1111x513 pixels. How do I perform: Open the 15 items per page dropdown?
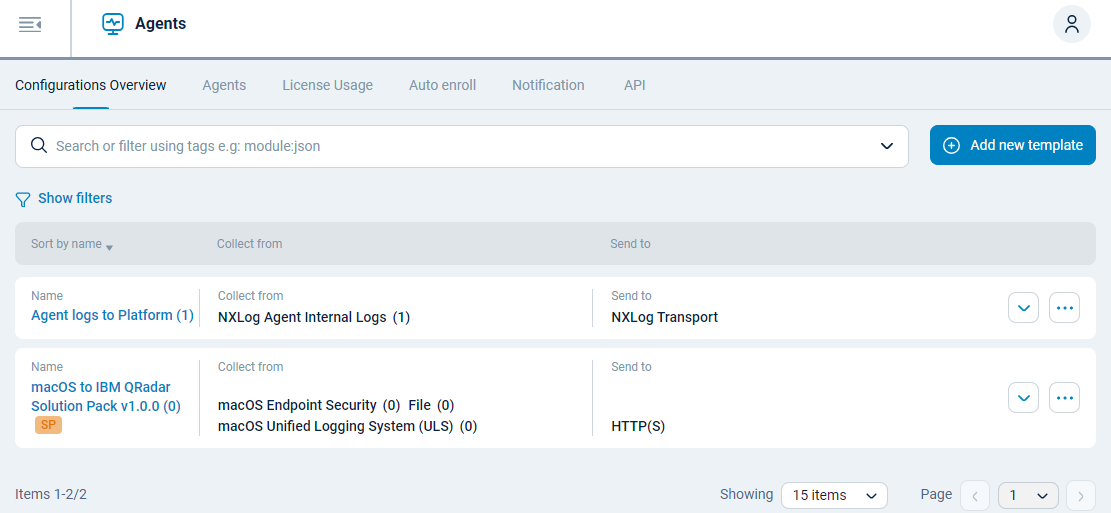point(833,495)
